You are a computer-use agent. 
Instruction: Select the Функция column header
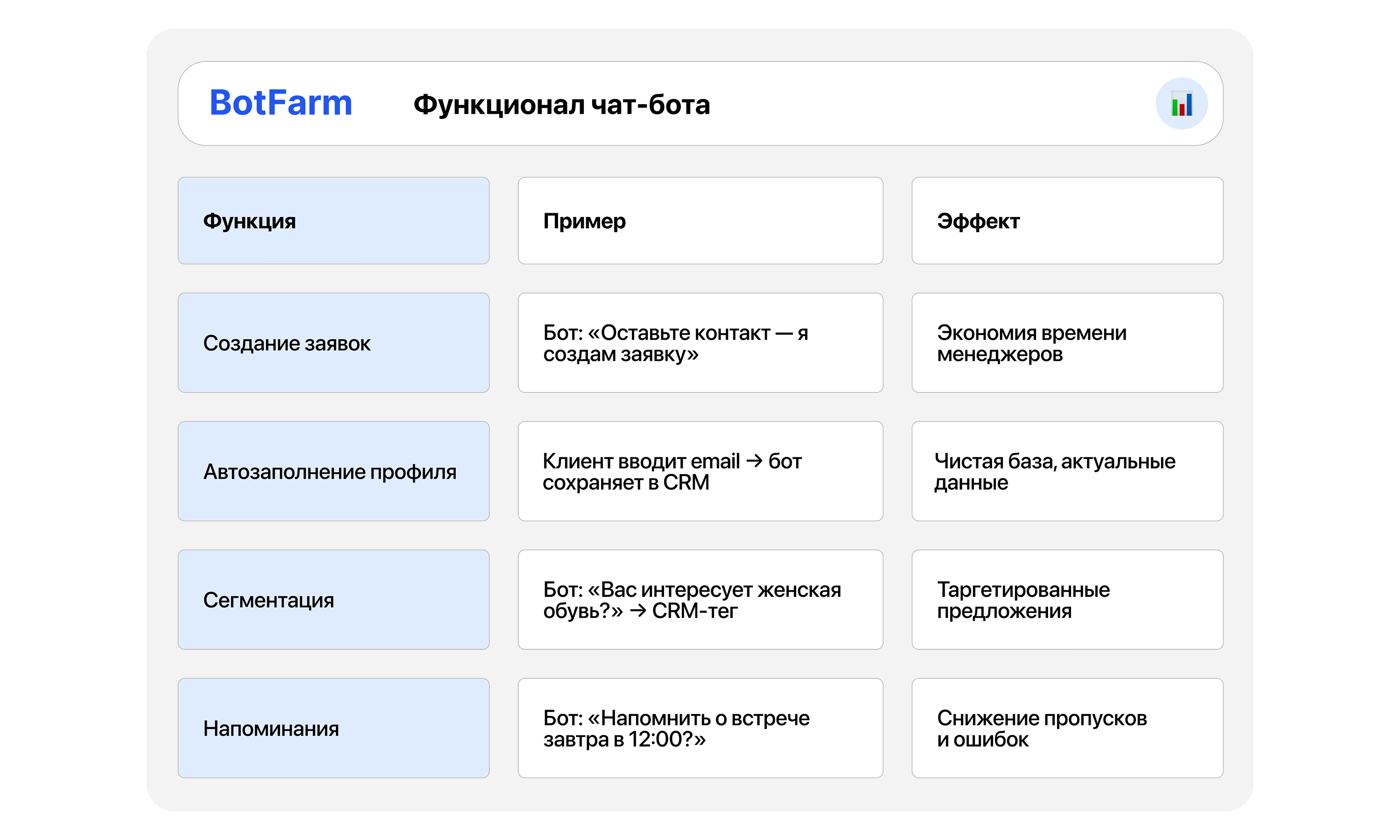click(x=333, y=221)
